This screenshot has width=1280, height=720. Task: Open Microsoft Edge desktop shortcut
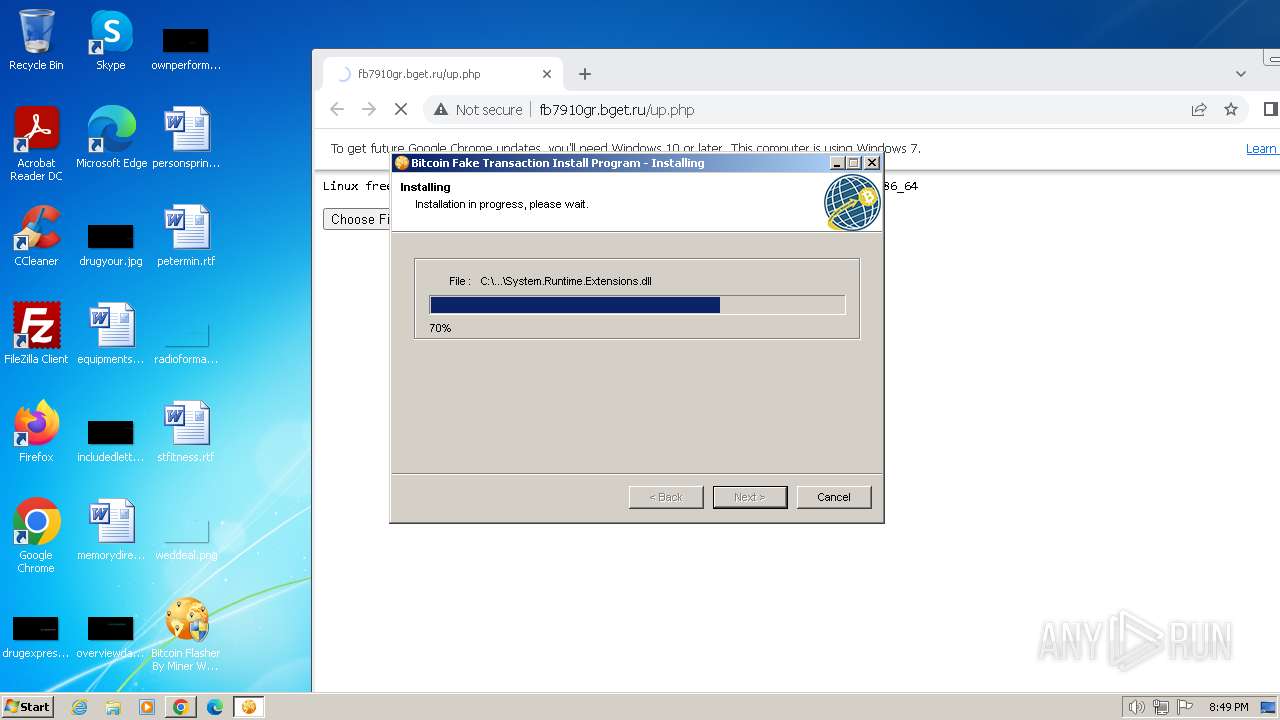click(x=111, y=138)
